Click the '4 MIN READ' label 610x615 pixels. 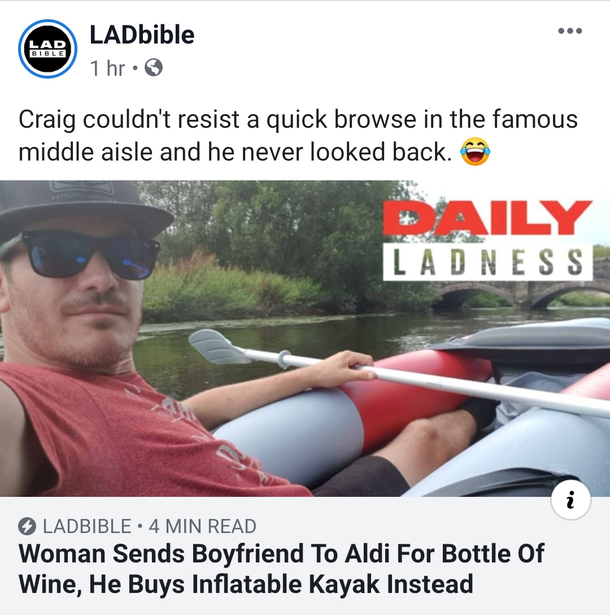pyautogui.click(x=202, y=526)
